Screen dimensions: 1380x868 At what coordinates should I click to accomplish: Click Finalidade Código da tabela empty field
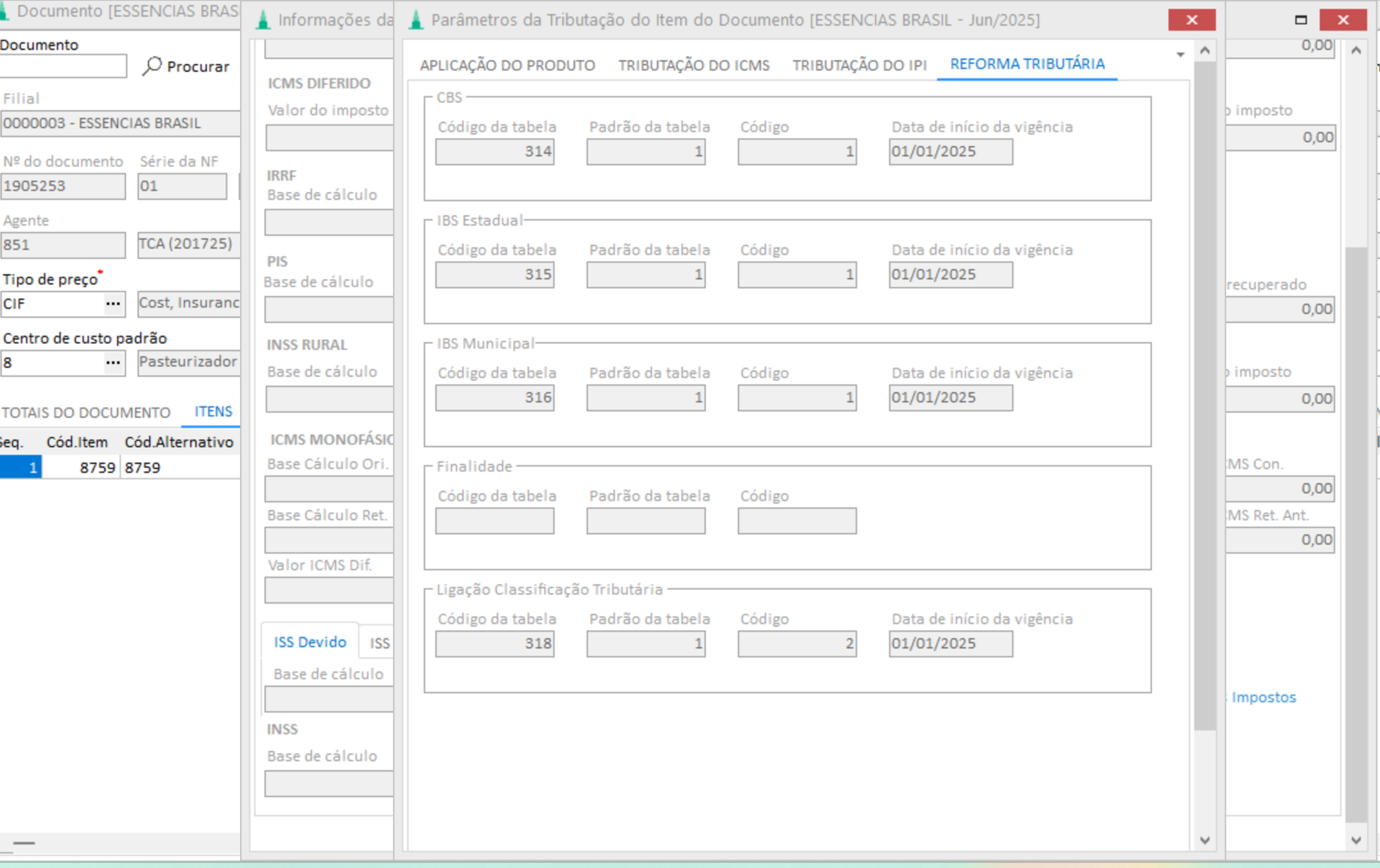coord(495,521)
